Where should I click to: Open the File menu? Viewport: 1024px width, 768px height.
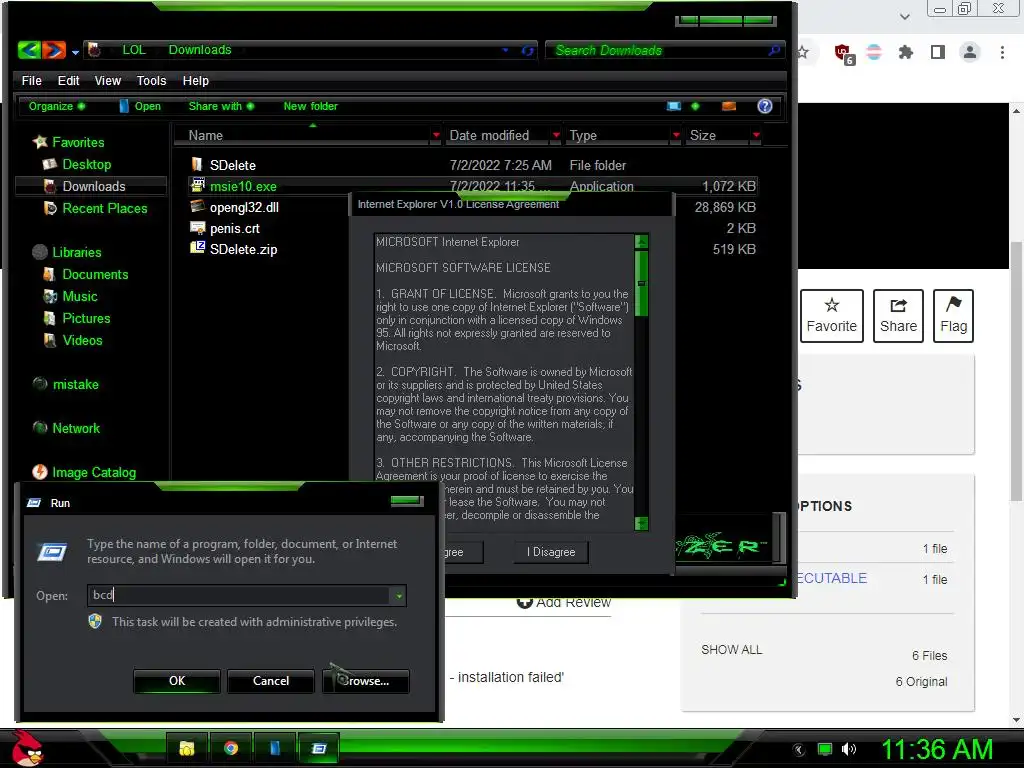31,80
